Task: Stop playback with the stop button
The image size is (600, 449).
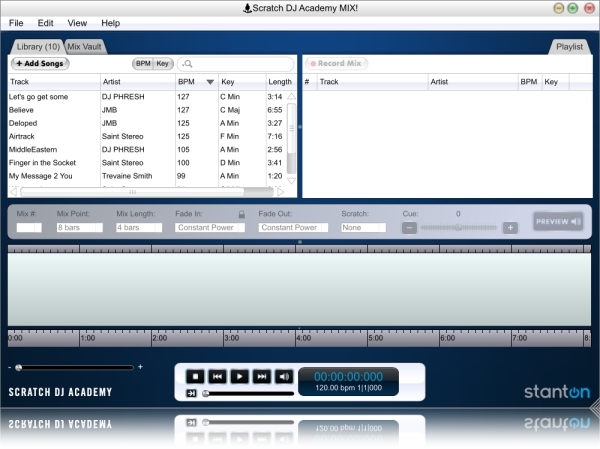Action: (x=195, y=377)
